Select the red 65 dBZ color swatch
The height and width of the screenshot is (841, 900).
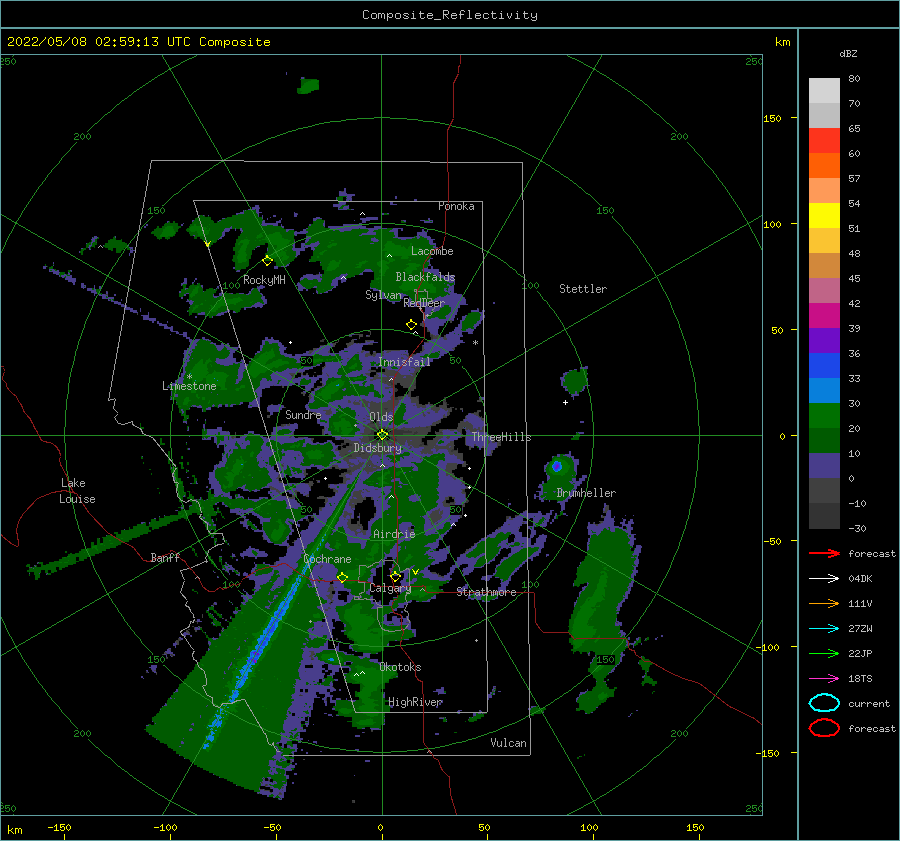click(824, 140)
